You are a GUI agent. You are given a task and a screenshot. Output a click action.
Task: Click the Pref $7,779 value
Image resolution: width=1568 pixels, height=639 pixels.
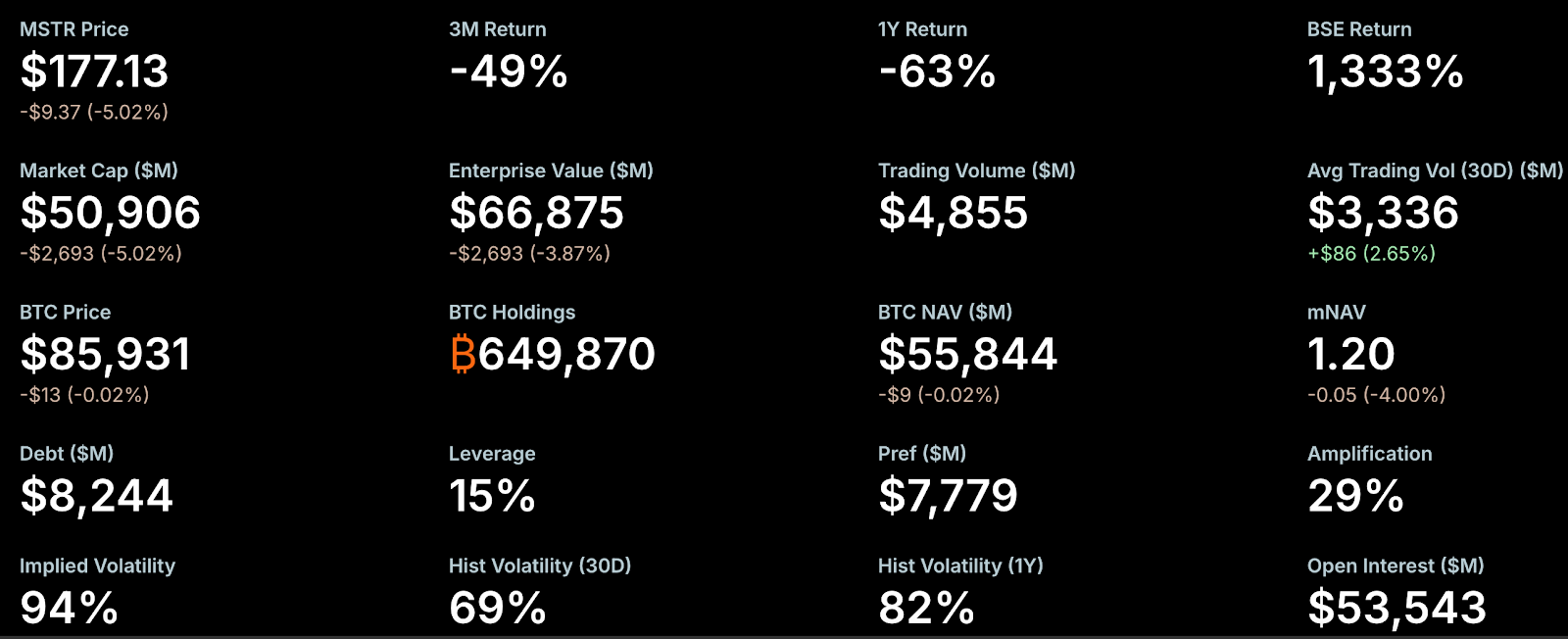coord(948,496)
